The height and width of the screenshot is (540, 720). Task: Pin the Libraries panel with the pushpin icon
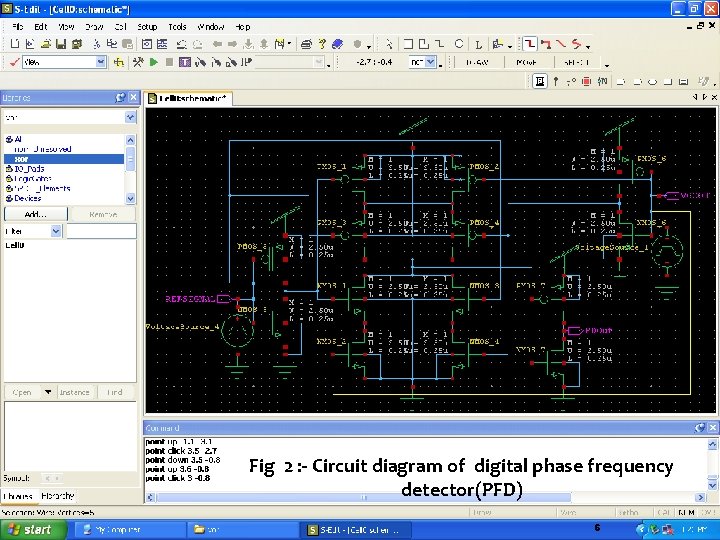(x=120, y=97)
